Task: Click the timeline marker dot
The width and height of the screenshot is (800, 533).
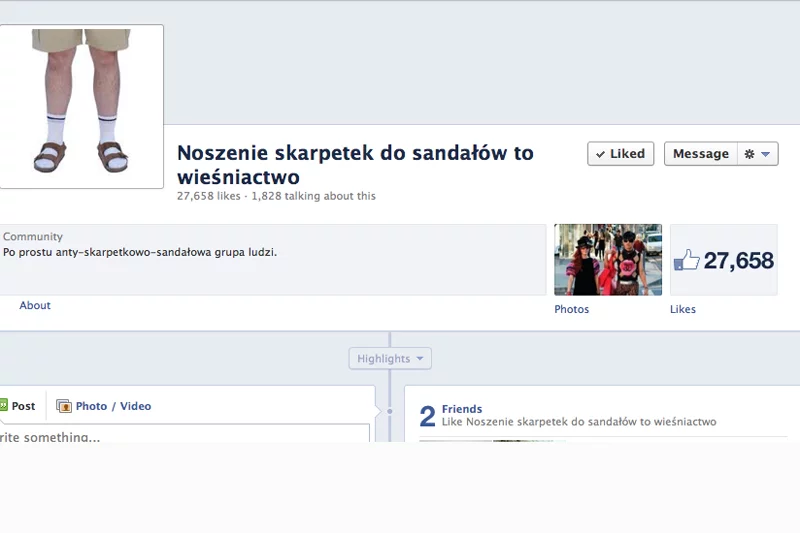Action: (390, 411)
